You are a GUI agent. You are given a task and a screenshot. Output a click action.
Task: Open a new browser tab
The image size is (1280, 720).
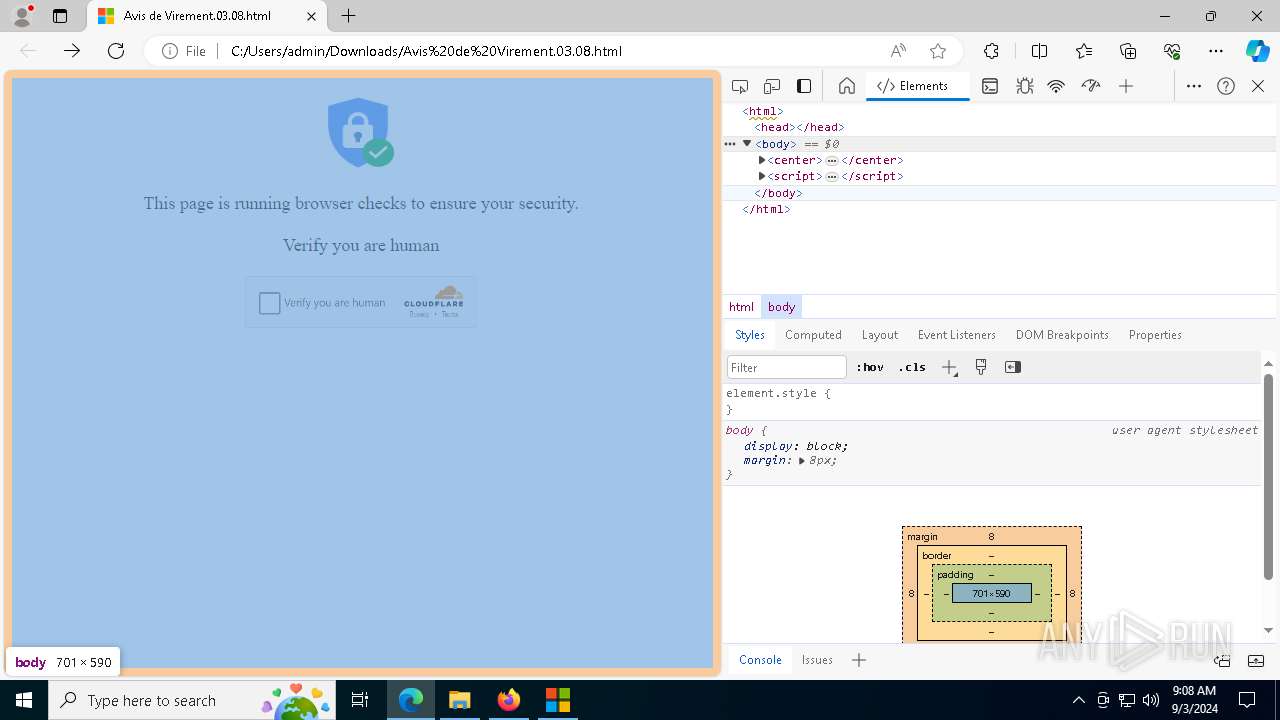point(348,16)
